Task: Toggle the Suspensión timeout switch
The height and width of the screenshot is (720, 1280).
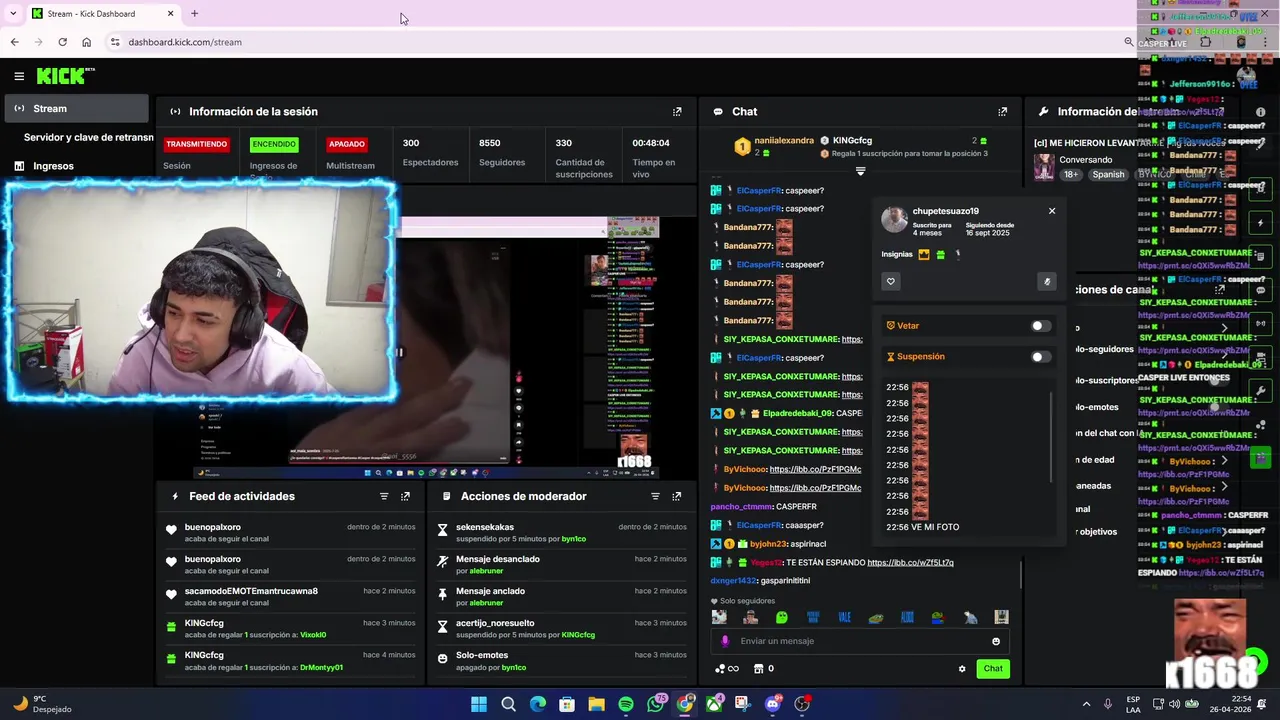Action: click(x=1041, y=357)
